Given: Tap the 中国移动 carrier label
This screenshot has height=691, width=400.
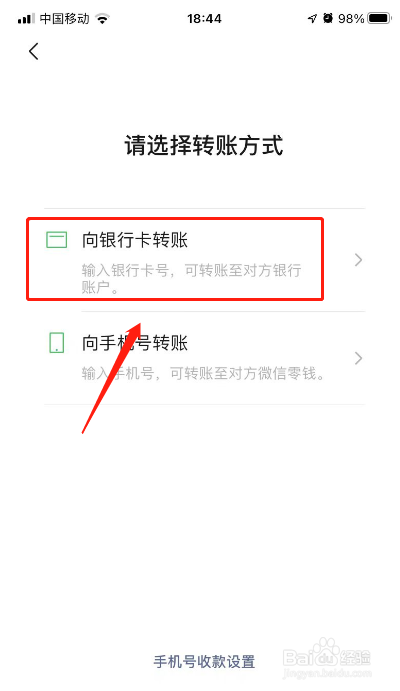Looking at the screenshot, I should (x=64, y=19).
